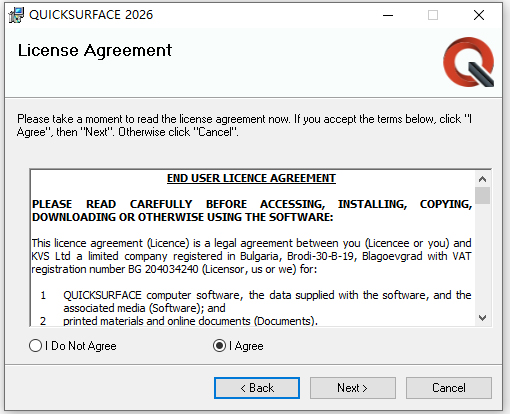This screenshot has height=414, width=510.
Task: Click the "Please take a moment" instruction text
Action: click(x=244, y=125)
